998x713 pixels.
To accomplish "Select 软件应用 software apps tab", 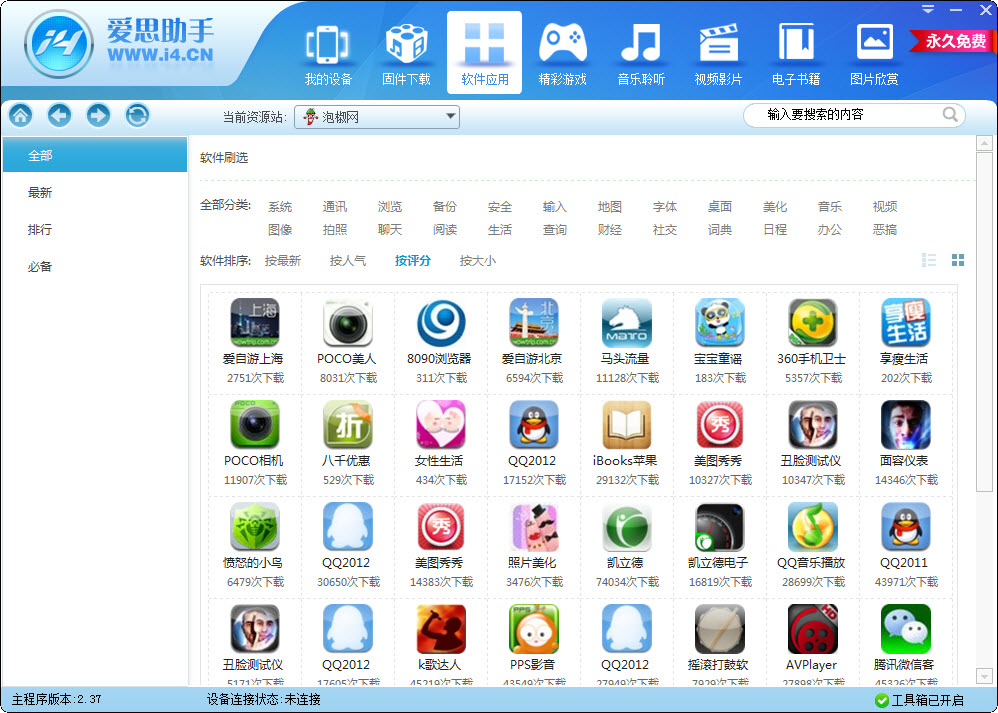I will [x=484, y=53].
